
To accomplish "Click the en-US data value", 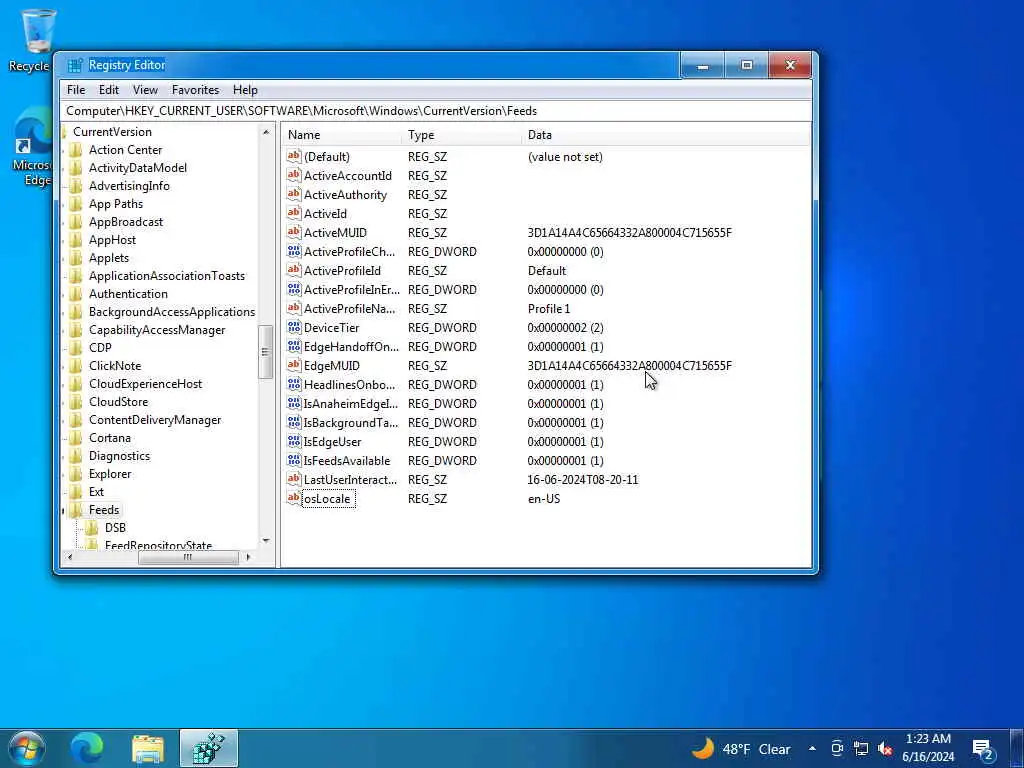I will [x=544, y=499].
